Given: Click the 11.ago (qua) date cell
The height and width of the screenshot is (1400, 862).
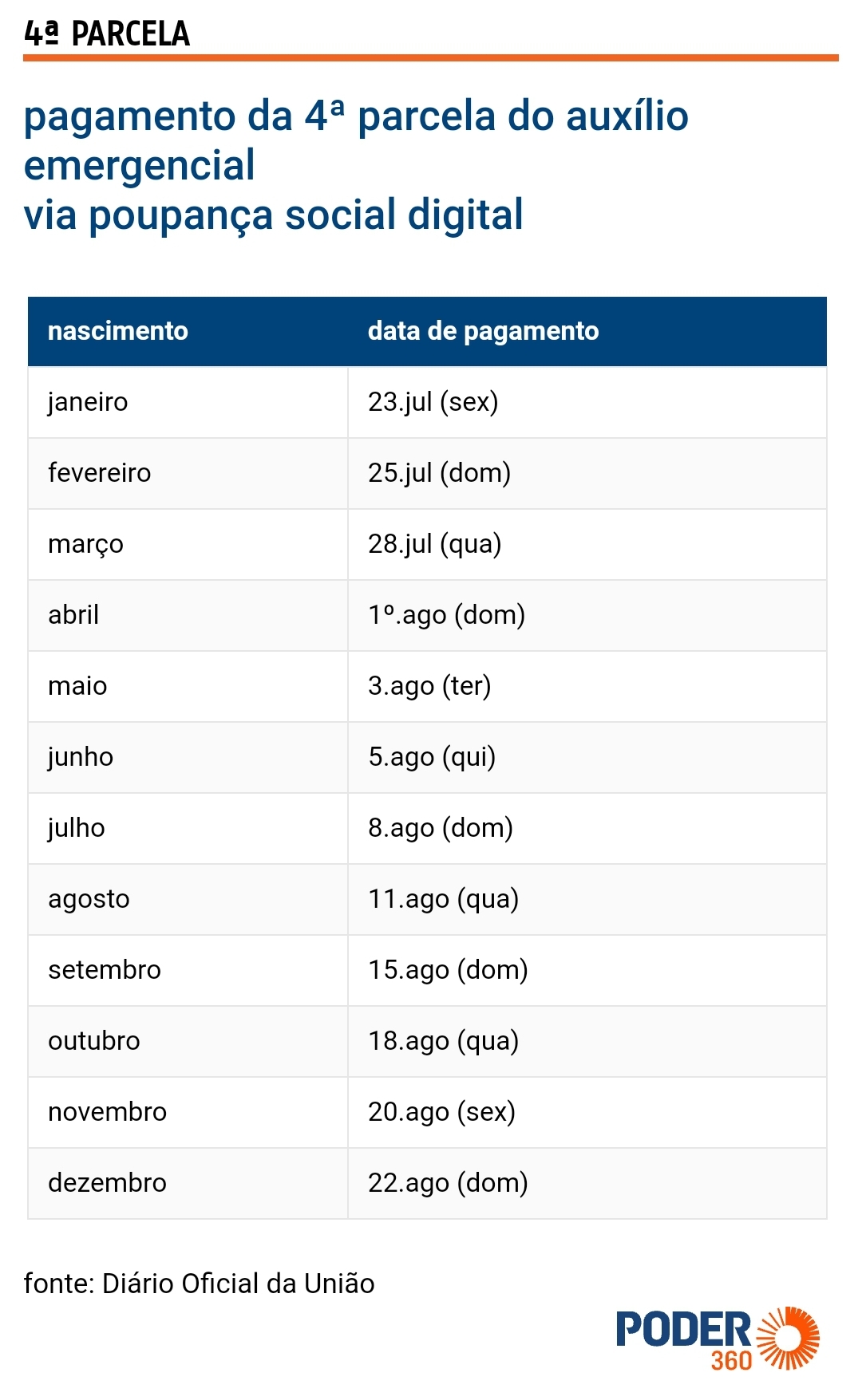Looking at the screenshot, I should click(587, 899).
